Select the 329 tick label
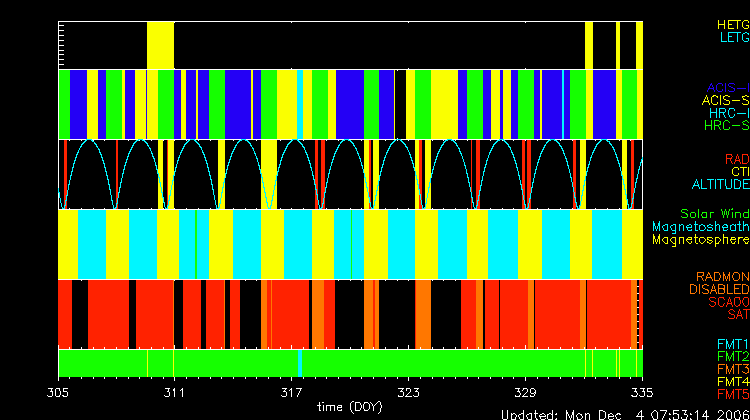The width and height of the screenshot is (750, 420). click(x=525, y=392)
